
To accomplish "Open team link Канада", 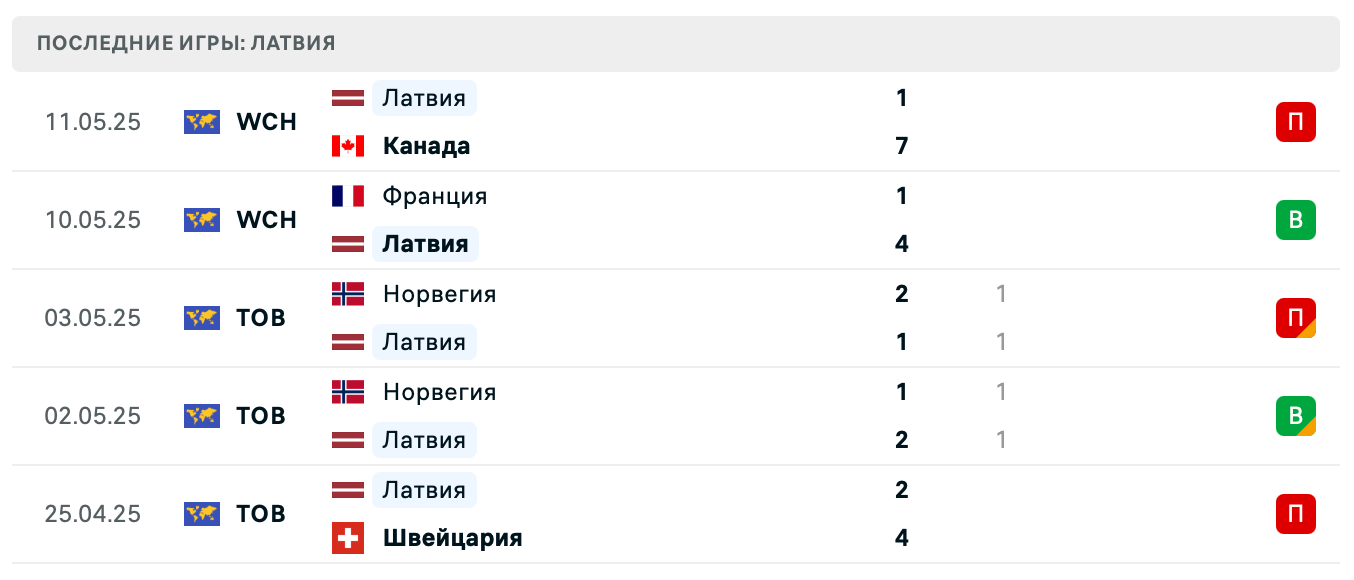I will [426, 146].
